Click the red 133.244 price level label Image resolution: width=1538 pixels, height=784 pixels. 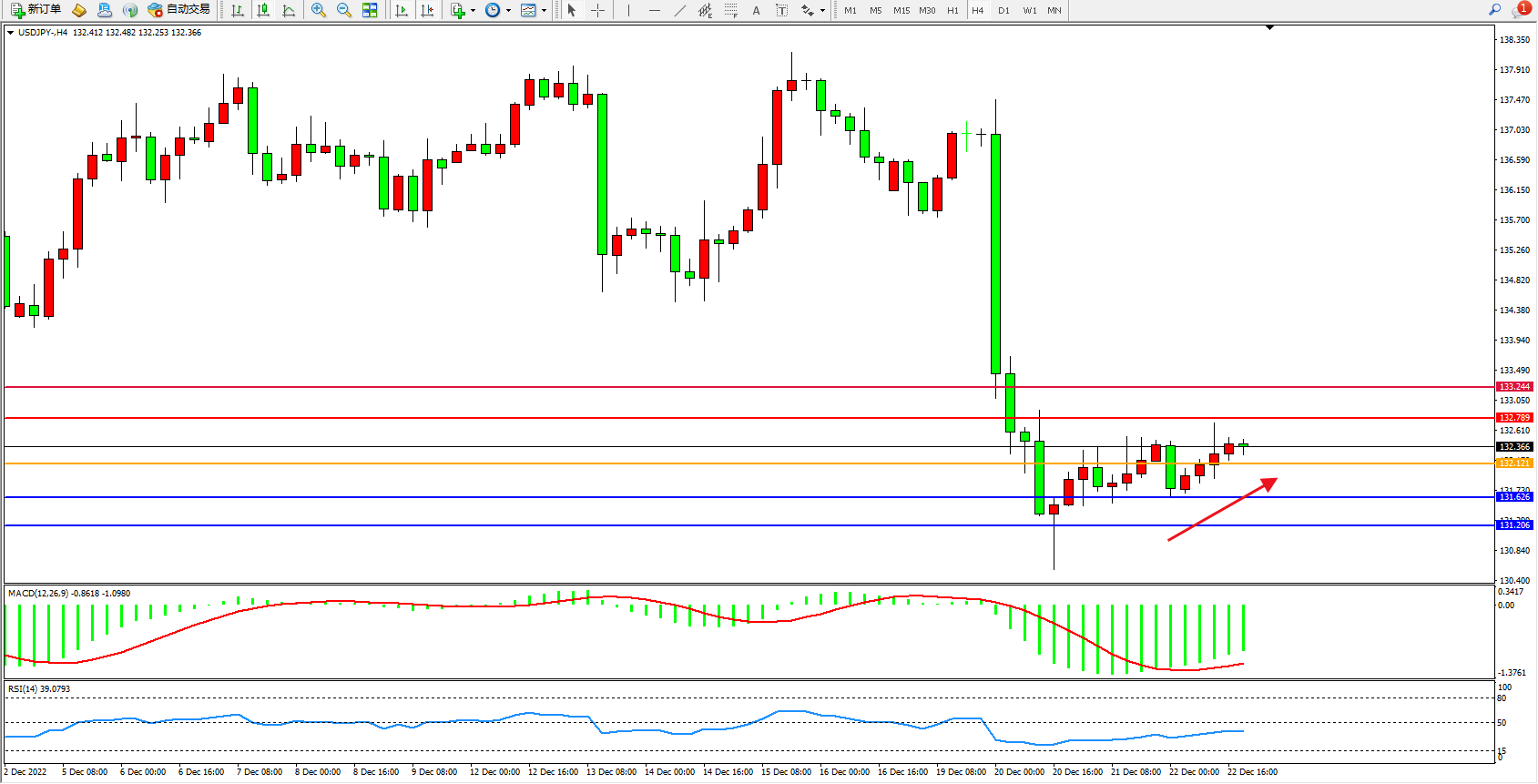[1514, 387]
